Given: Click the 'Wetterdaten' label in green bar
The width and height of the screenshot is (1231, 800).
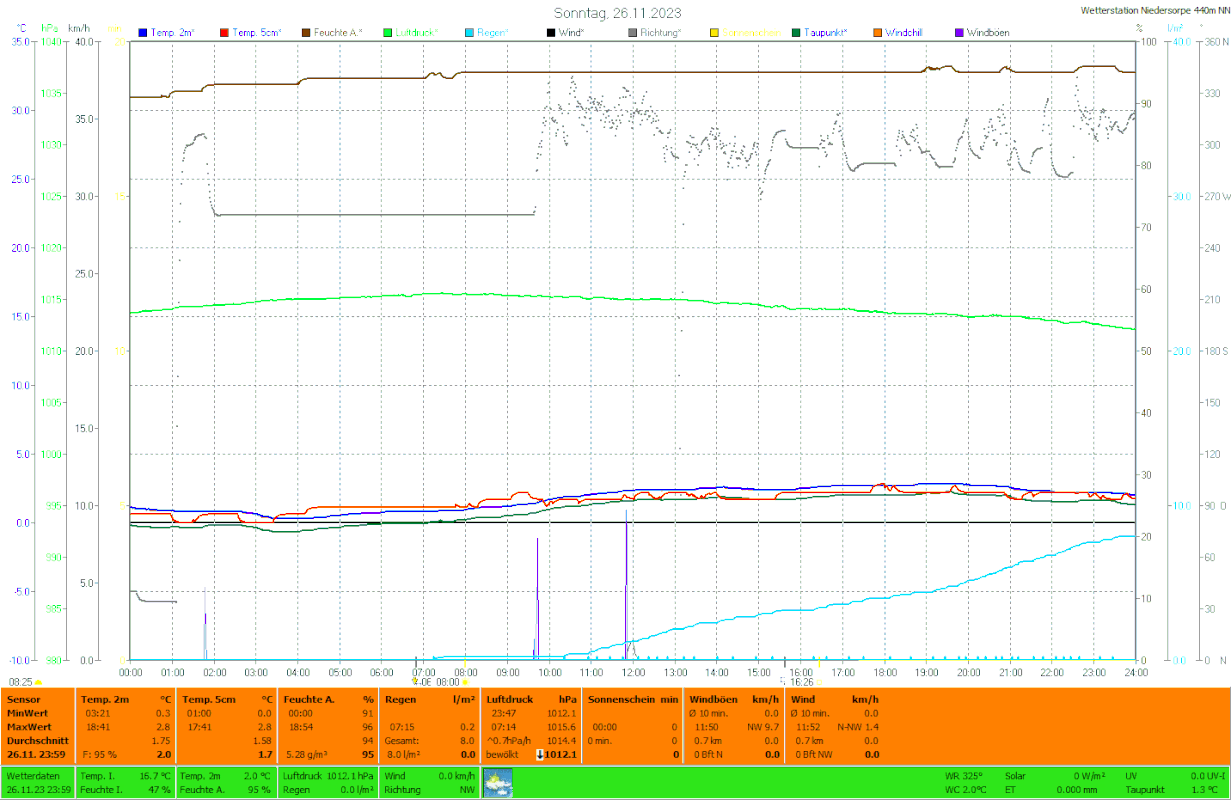Looking at the screenshot, I should coord(32,776).
